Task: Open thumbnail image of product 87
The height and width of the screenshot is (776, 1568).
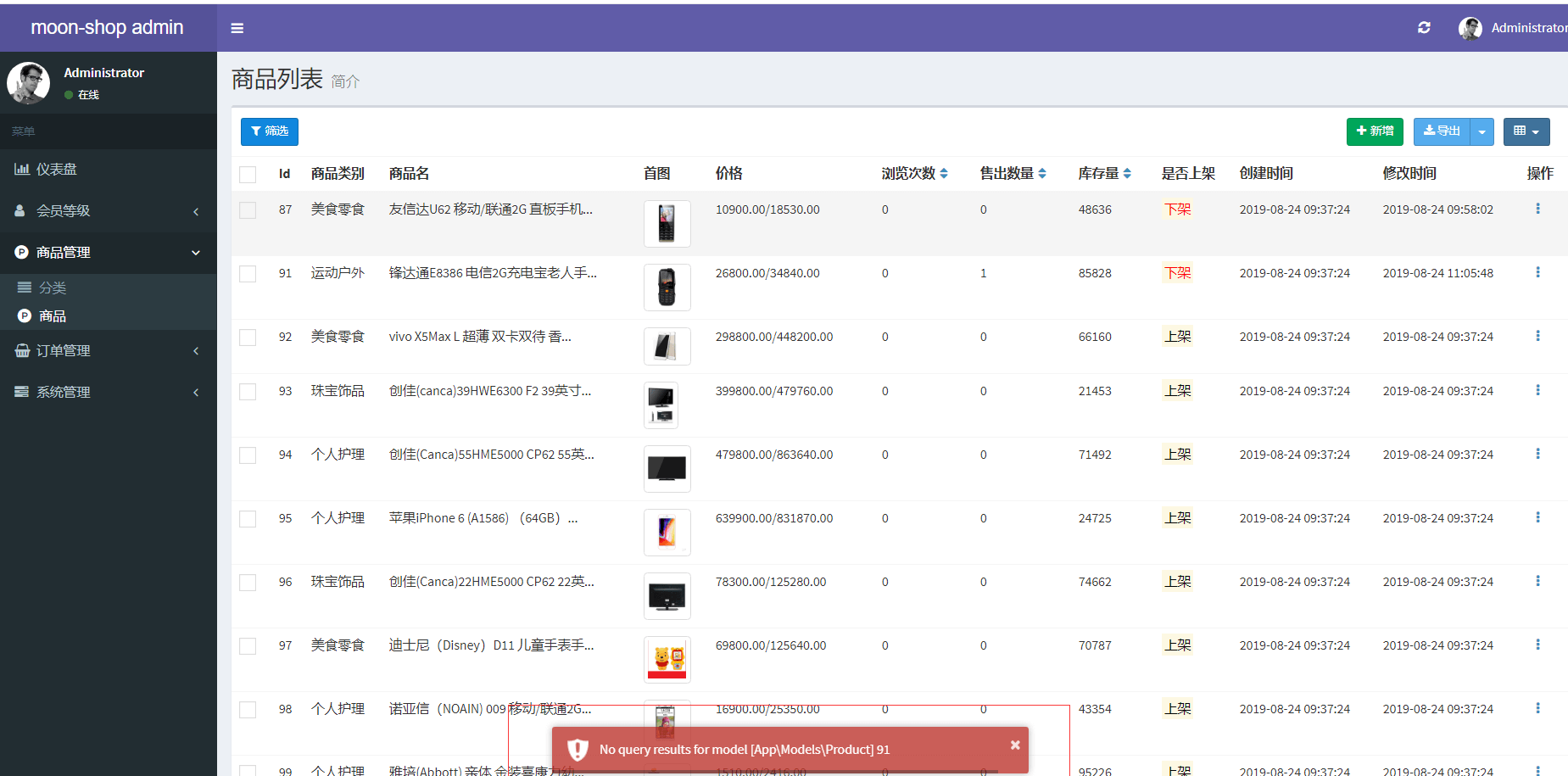Action: (667, 224)
